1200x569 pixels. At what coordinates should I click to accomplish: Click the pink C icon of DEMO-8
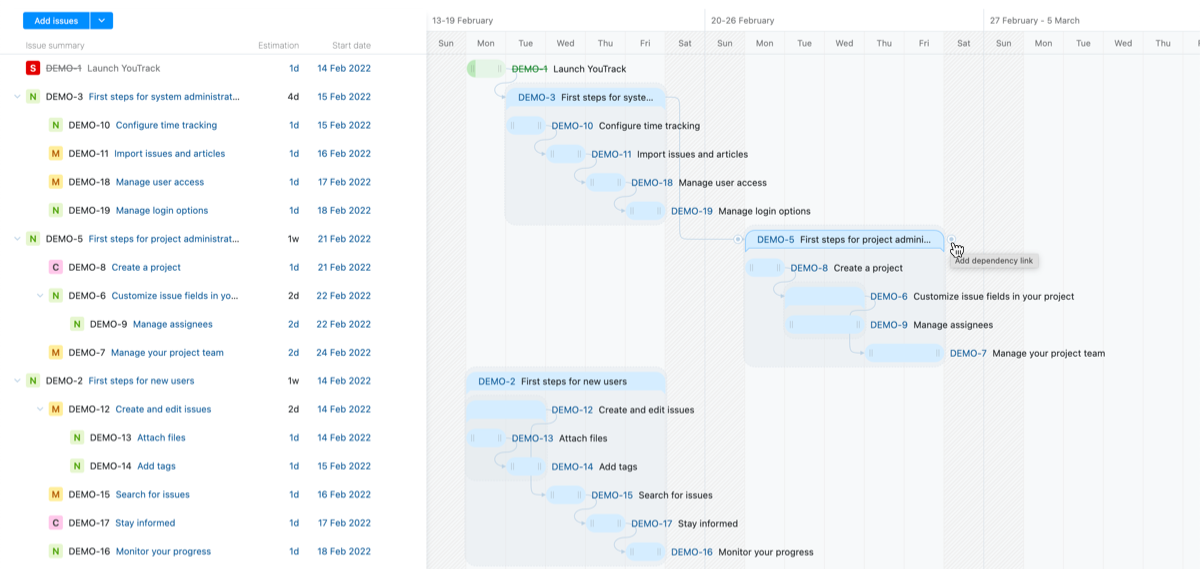pos(56,267)
